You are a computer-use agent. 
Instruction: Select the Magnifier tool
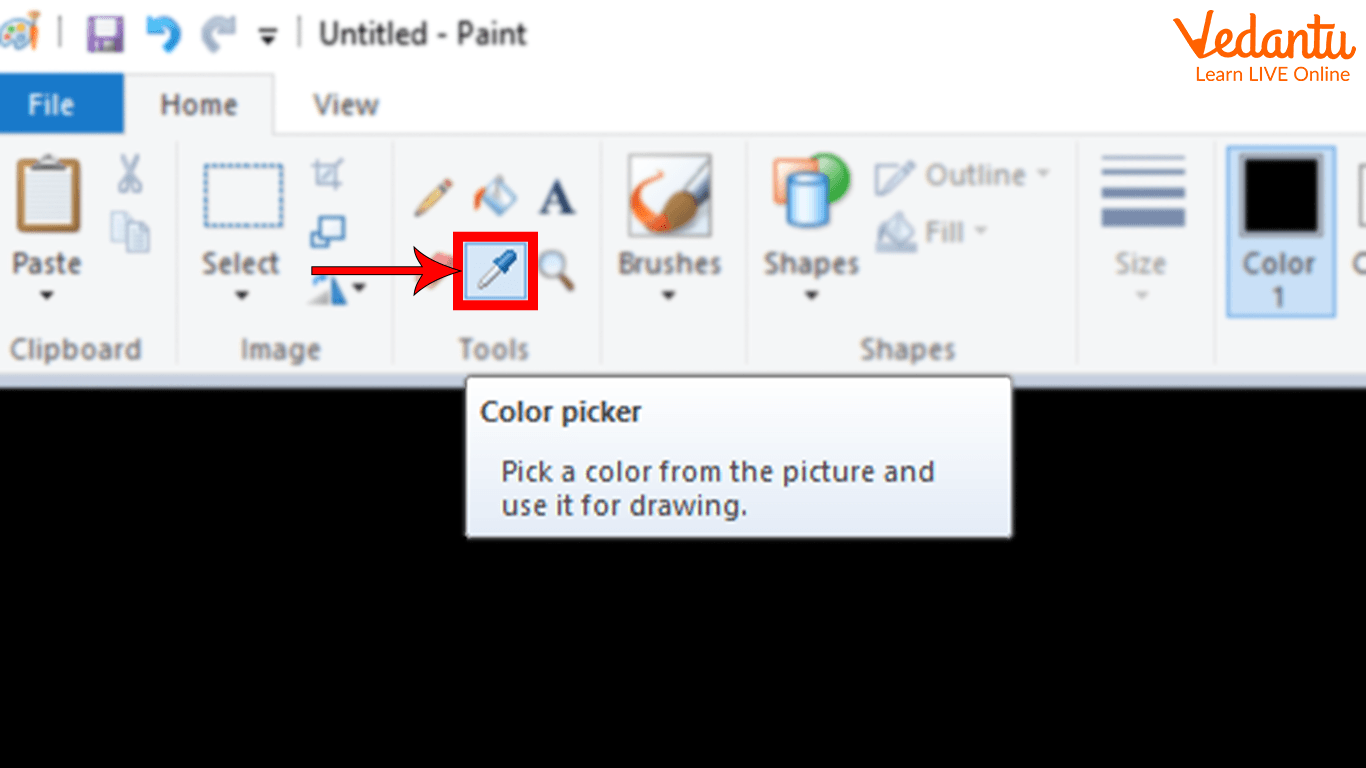point(556,270)
